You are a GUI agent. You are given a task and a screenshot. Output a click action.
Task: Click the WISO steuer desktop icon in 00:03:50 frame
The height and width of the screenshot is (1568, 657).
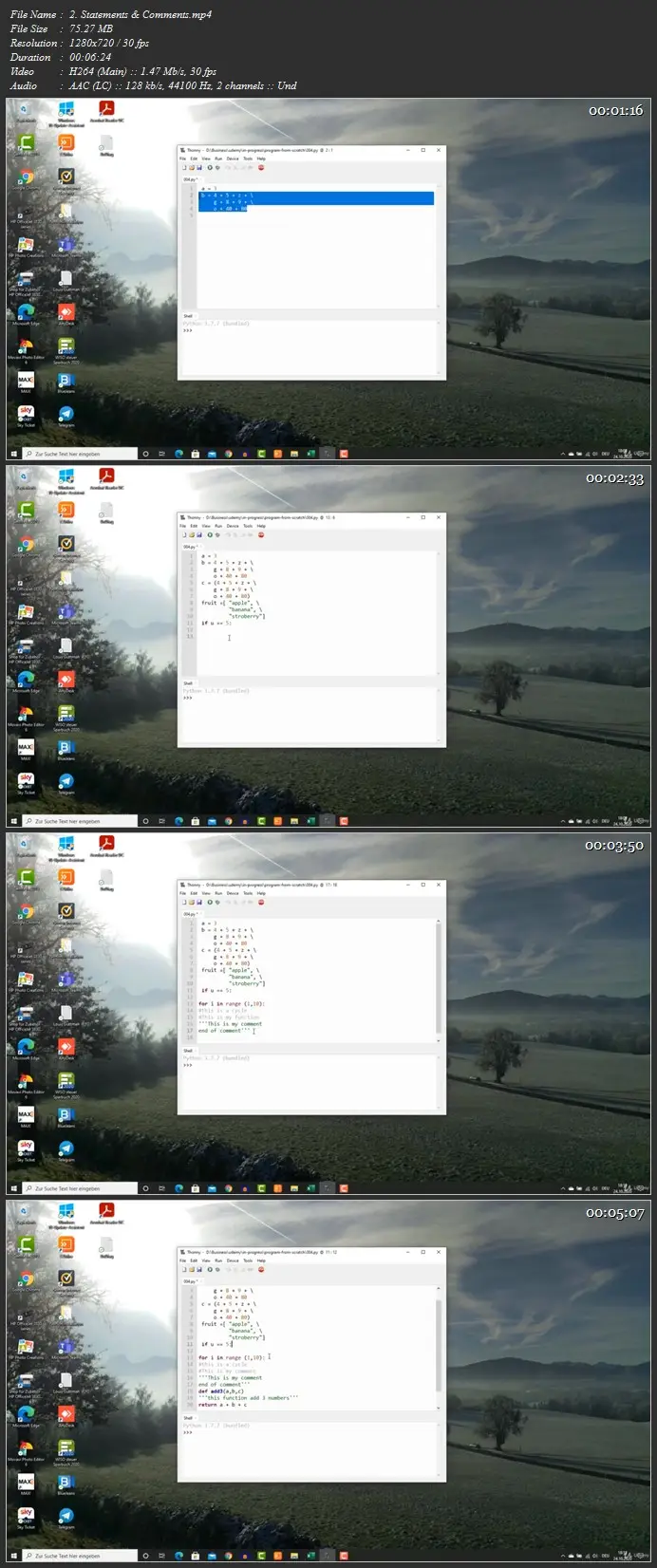click(66, 1082)
